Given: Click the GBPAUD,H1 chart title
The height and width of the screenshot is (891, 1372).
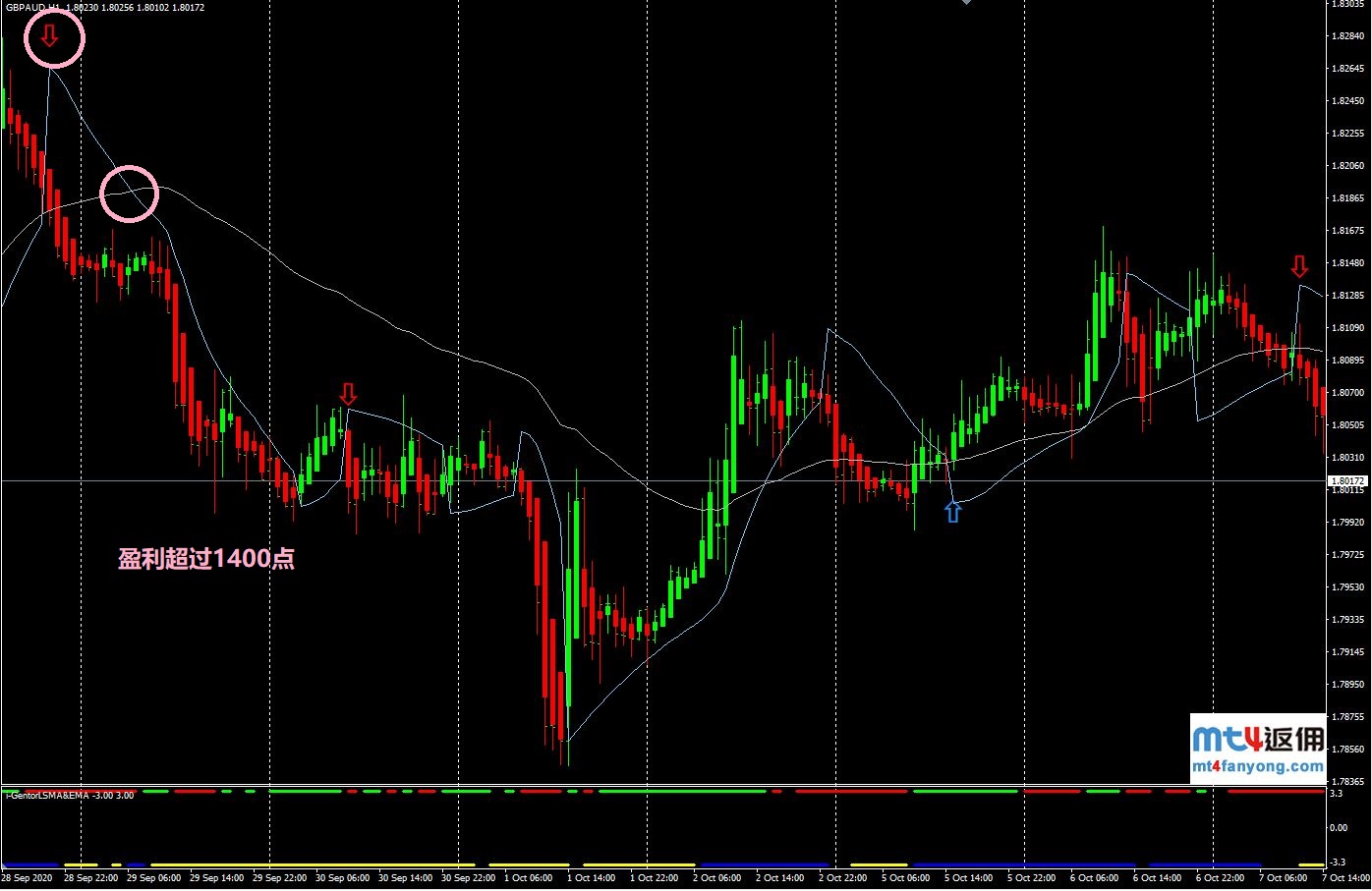Looking at the screenshot, I should (34, 7).
